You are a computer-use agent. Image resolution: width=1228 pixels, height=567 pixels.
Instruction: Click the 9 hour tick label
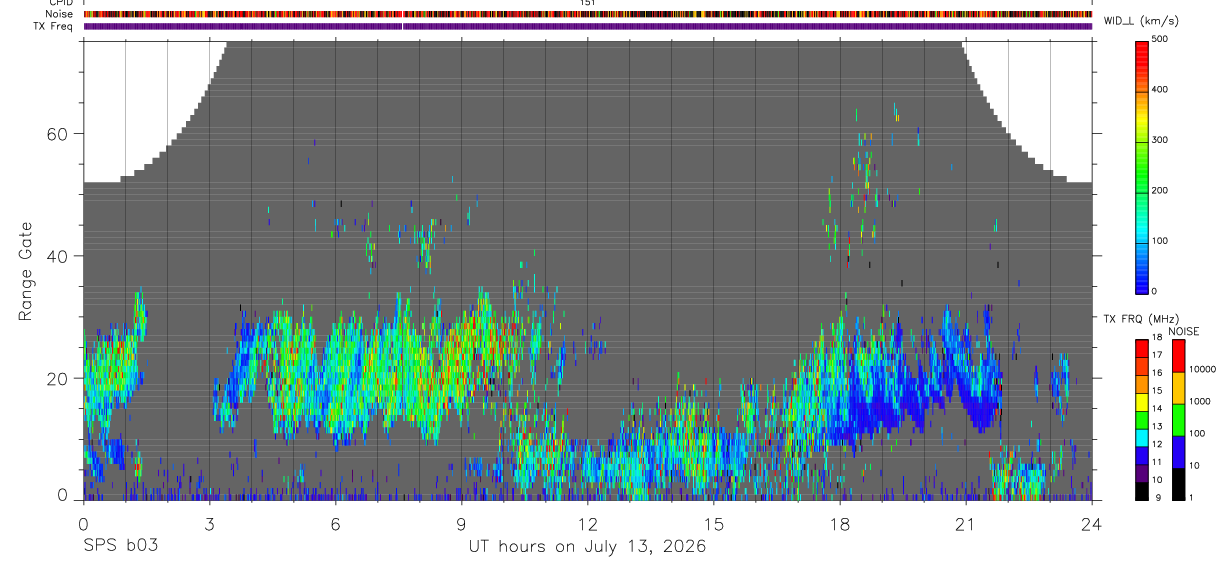[x=462, y=524]
